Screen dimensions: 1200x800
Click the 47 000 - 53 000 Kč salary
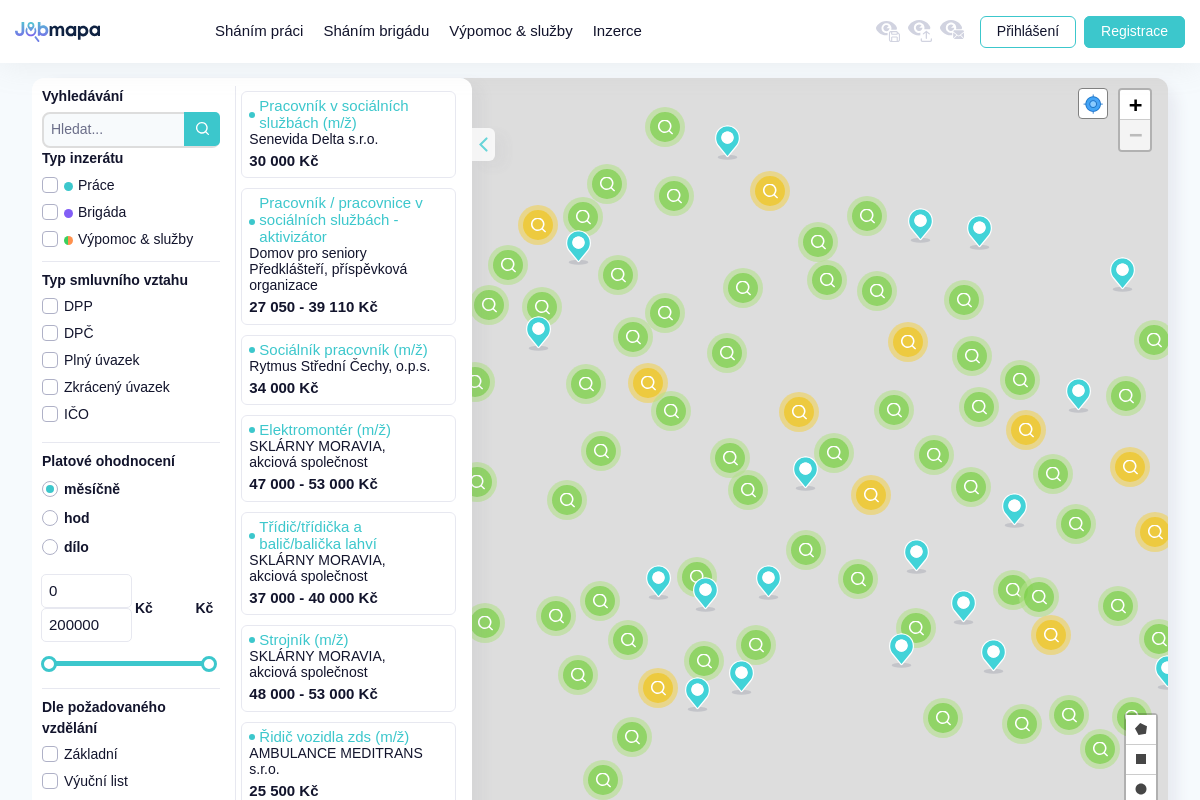click(313, 484)
